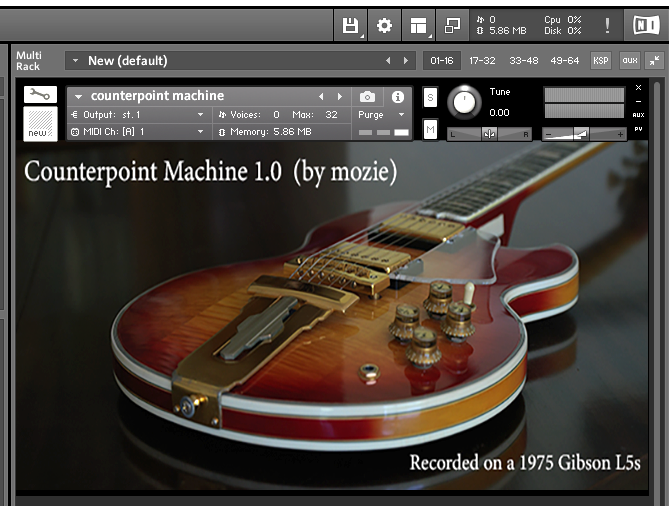Screen dimensions: 669x506
Task: Click the pan slider between L and R
Action: (489, 134)
